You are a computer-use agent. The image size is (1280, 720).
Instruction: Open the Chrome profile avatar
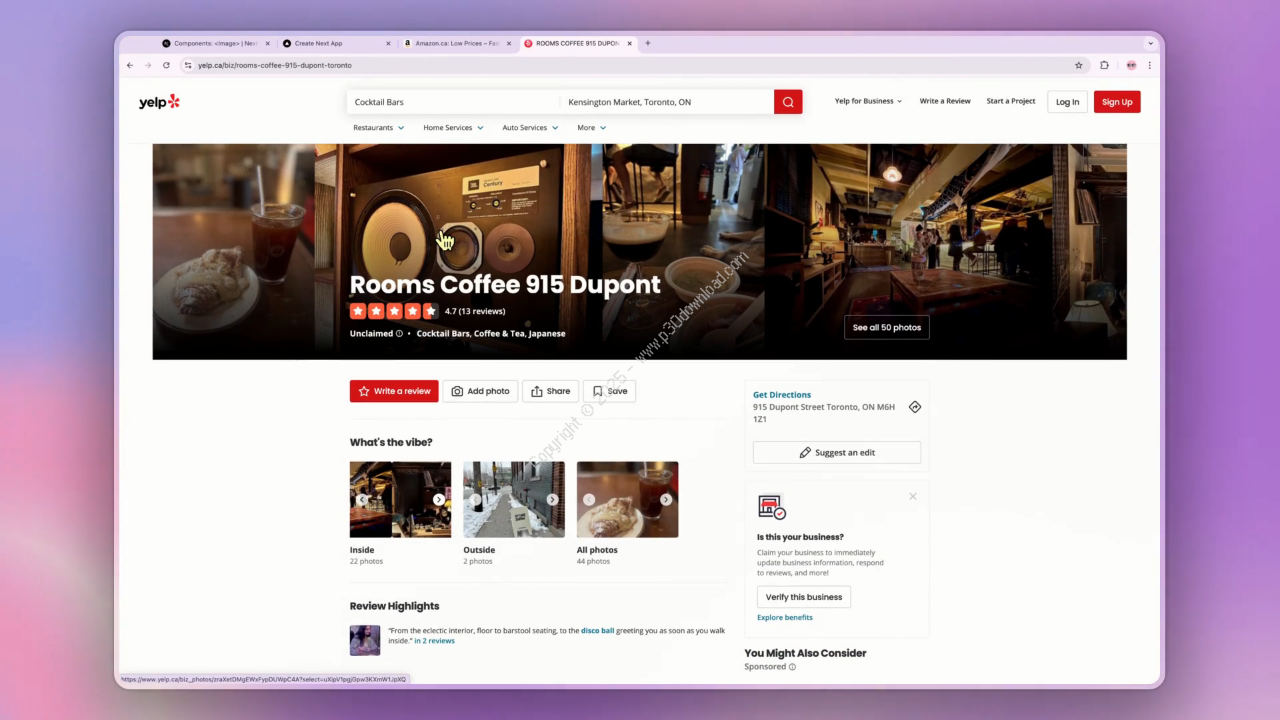[1131, 65]
